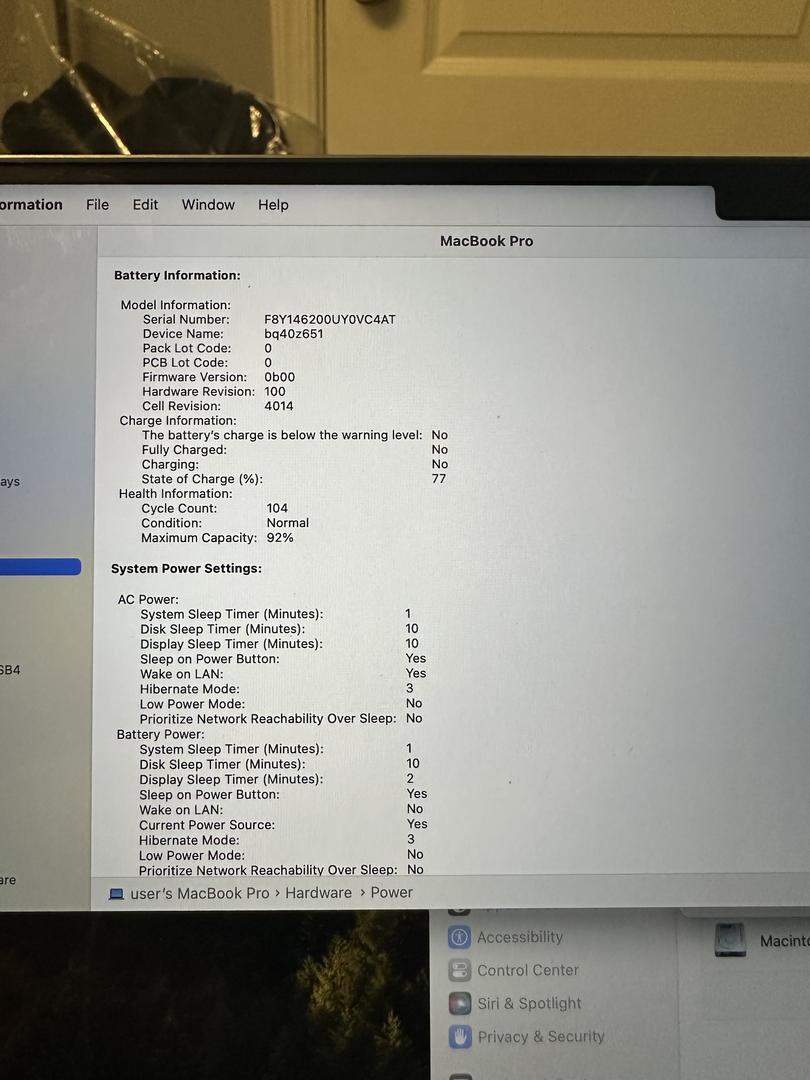Click the 'Current Power Source:' label
The height and width of the screenshot is (1080, 810).
207,825
